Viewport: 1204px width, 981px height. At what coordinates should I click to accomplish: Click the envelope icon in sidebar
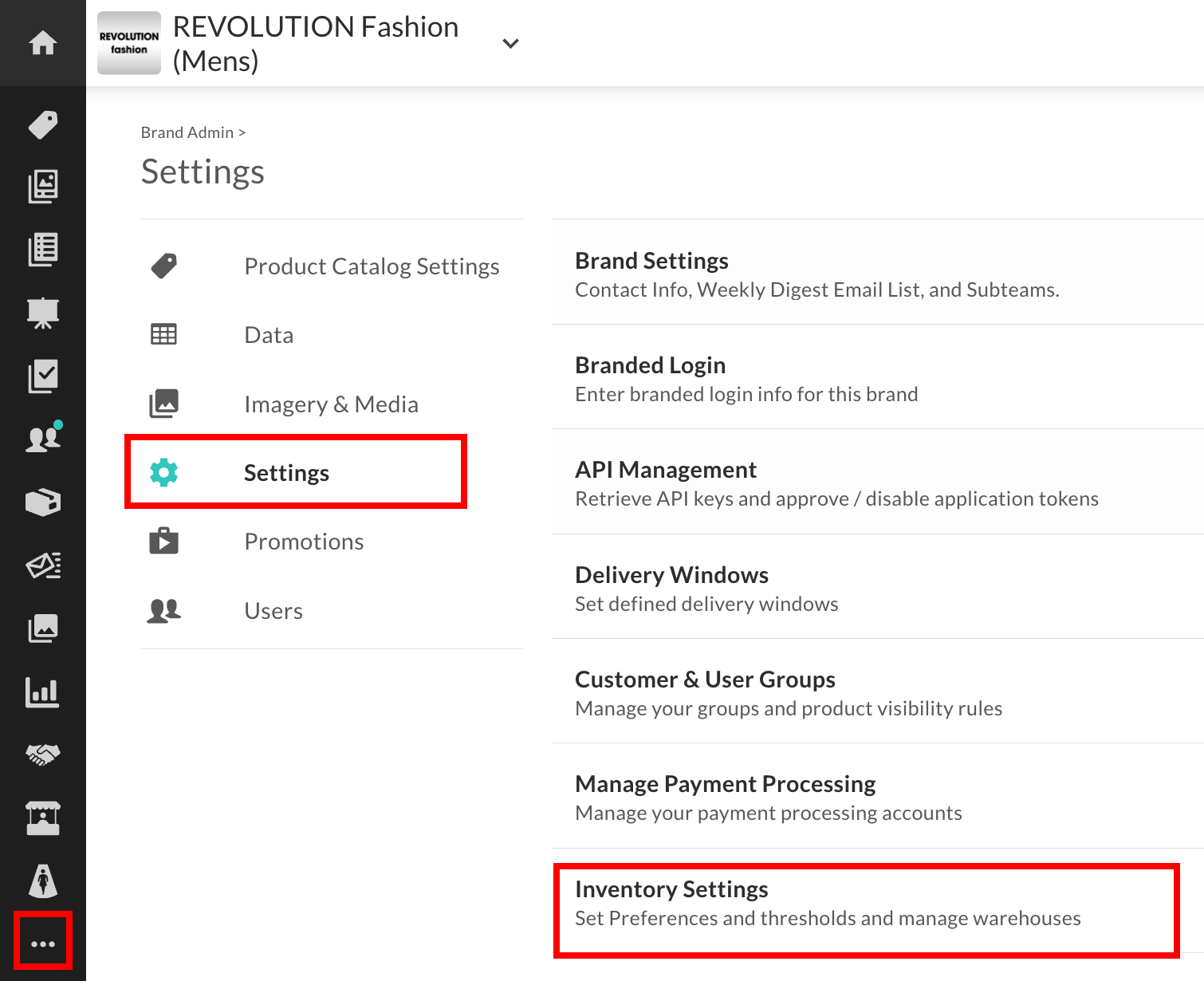(43, 565)
